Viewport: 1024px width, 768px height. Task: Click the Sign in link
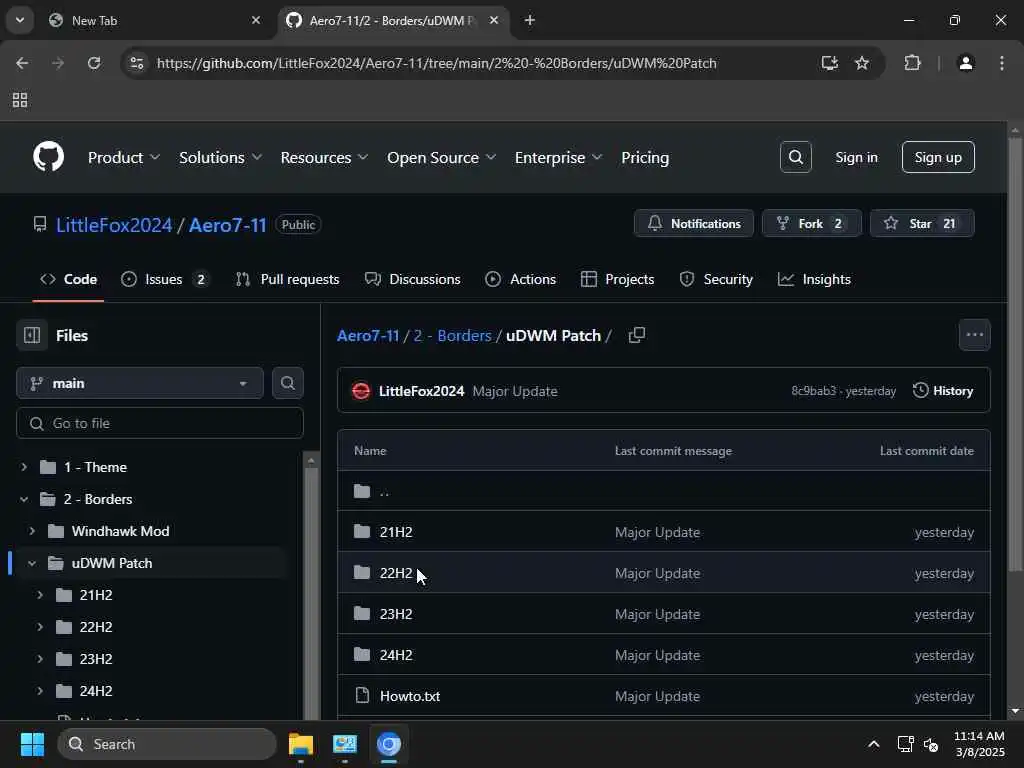pyautogui.click(x=856, y=157)
